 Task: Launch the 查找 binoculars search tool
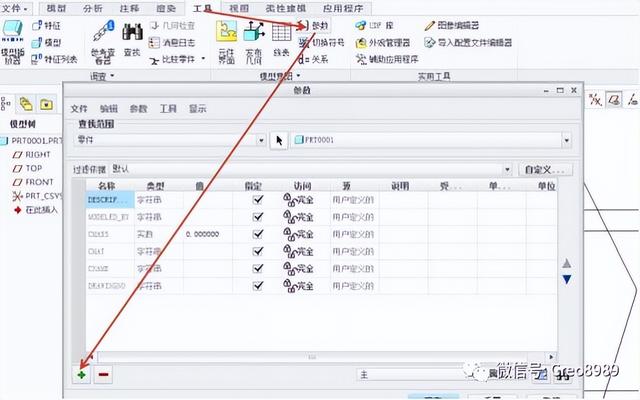tap(132, 40)
